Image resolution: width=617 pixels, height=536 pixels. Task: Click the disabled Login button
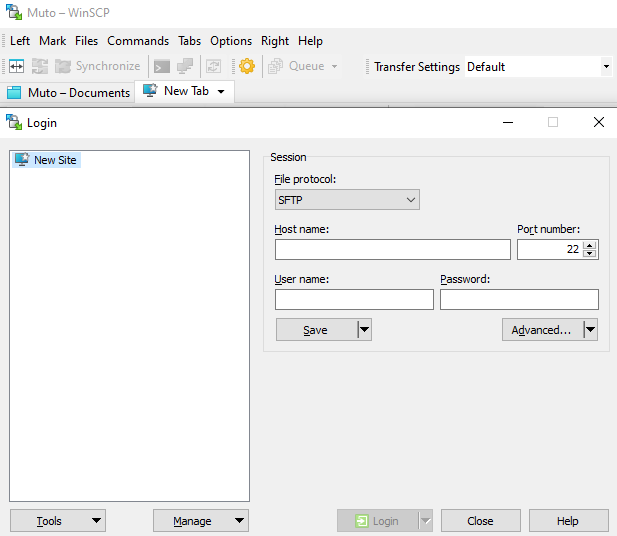(377, 521)
